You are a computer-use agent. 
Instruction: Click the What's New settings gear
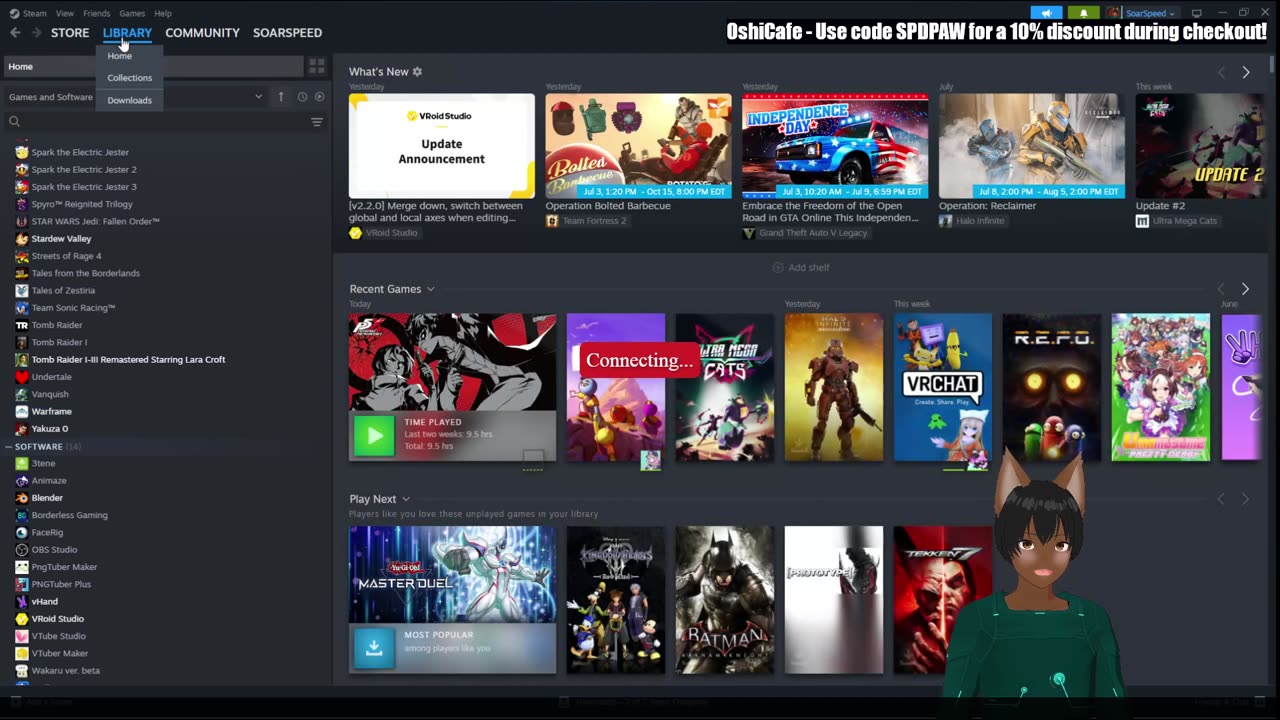click(417, 72)
